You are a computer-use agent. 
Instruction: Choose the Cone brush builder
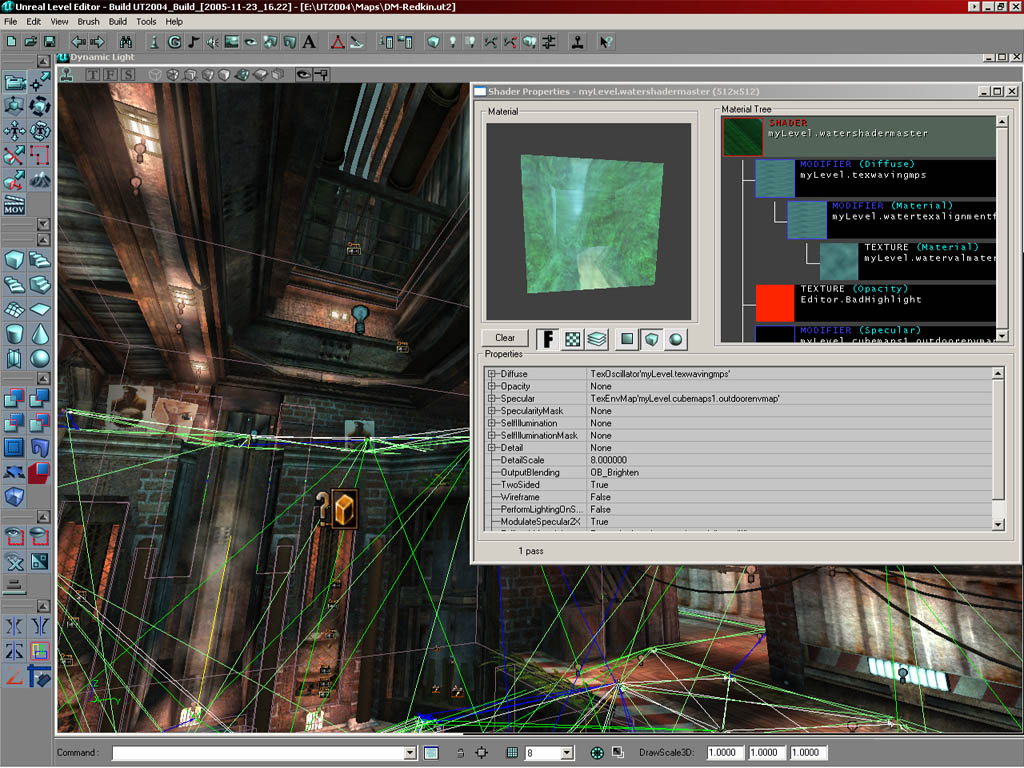40,334
